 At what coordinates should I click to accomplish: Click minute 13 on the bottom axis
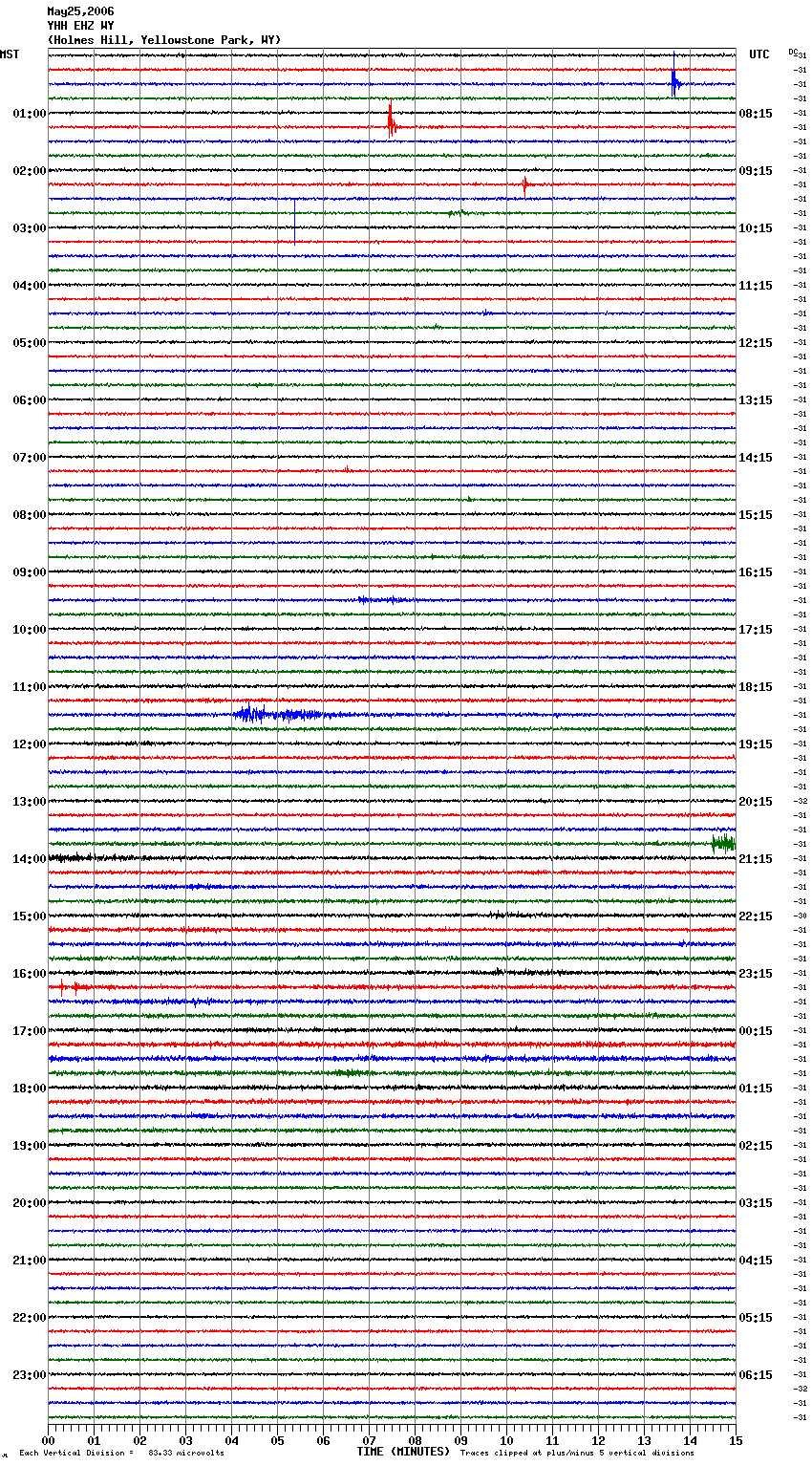pos(644,1440)
